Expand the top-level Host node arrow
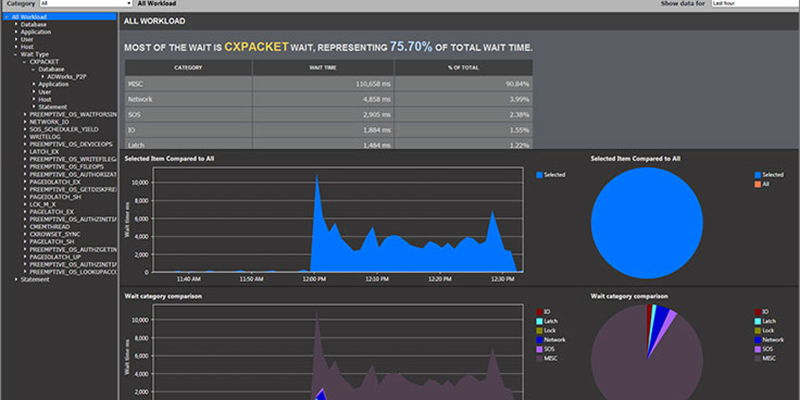This screenshot has width=800, height=400. coord(16,46)
